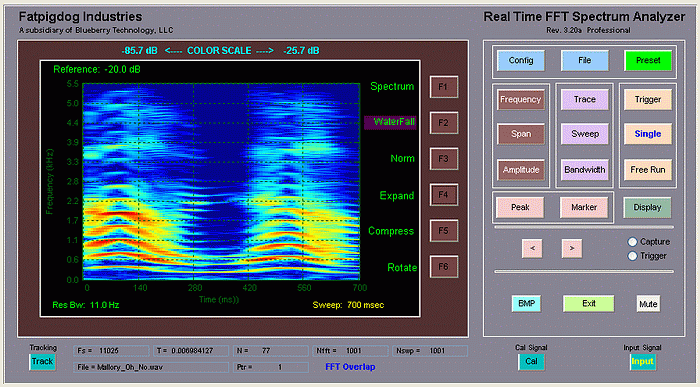Enable tracking with the Track button
Screen dimensions: 700x387
(x=42, y=362)
